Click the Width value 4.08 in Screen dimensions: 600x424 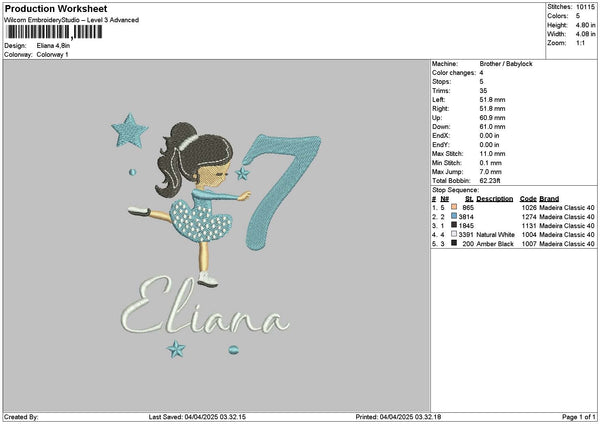click(585, 34)
